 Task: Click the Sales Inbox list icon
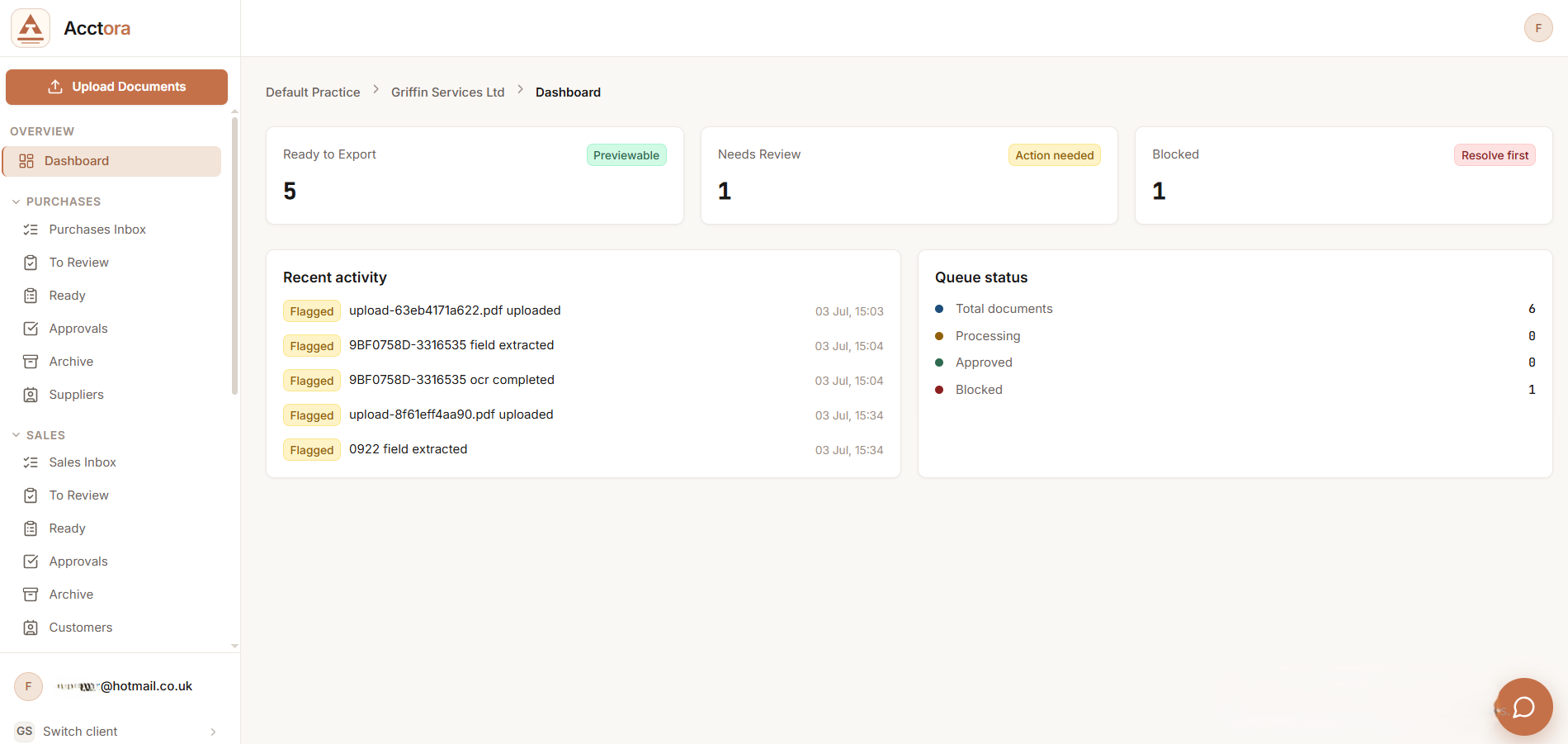pyautogui.click(x=31, y=462)
